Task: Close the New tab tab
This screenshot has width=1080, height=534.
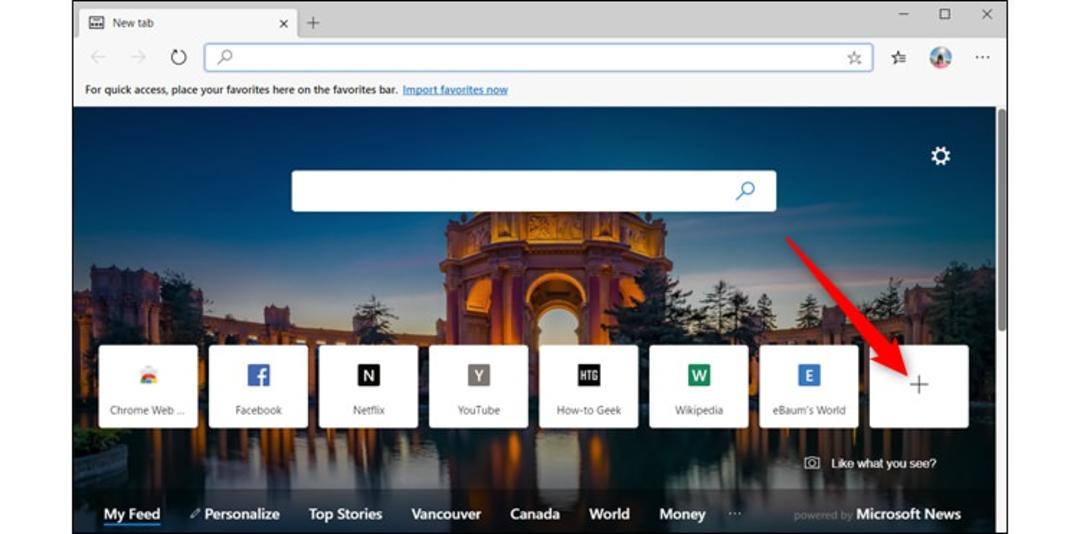Action: pyautogui.click(x=283, y=23)
